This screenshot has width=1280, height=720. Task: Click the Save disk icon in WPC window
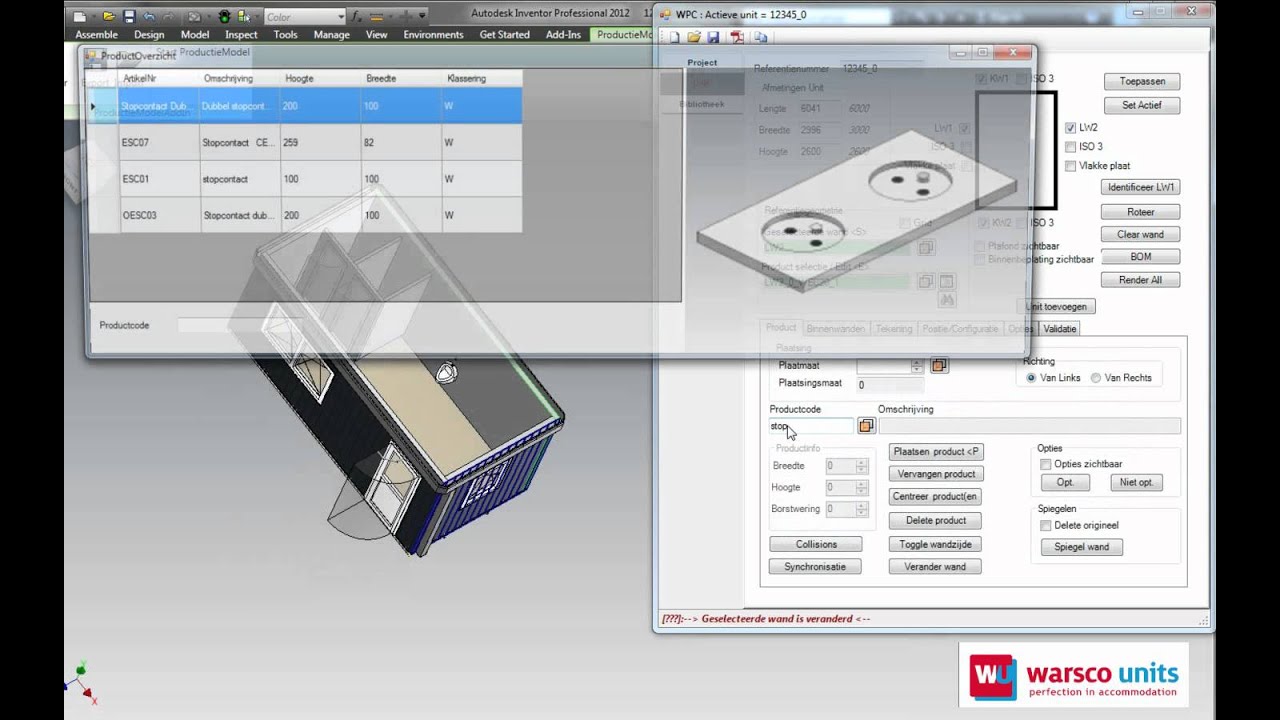click(x=713, y=37)
